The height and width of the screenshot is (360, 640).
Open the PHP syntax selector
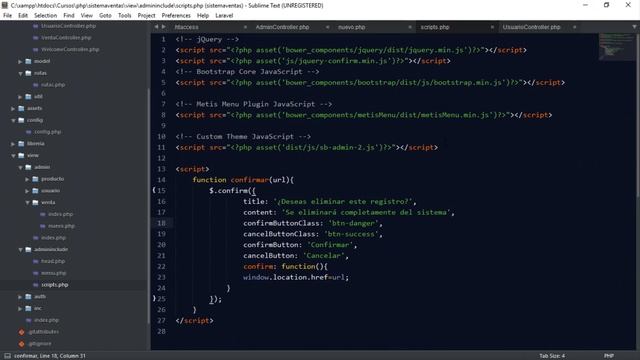tap(609, 356)
